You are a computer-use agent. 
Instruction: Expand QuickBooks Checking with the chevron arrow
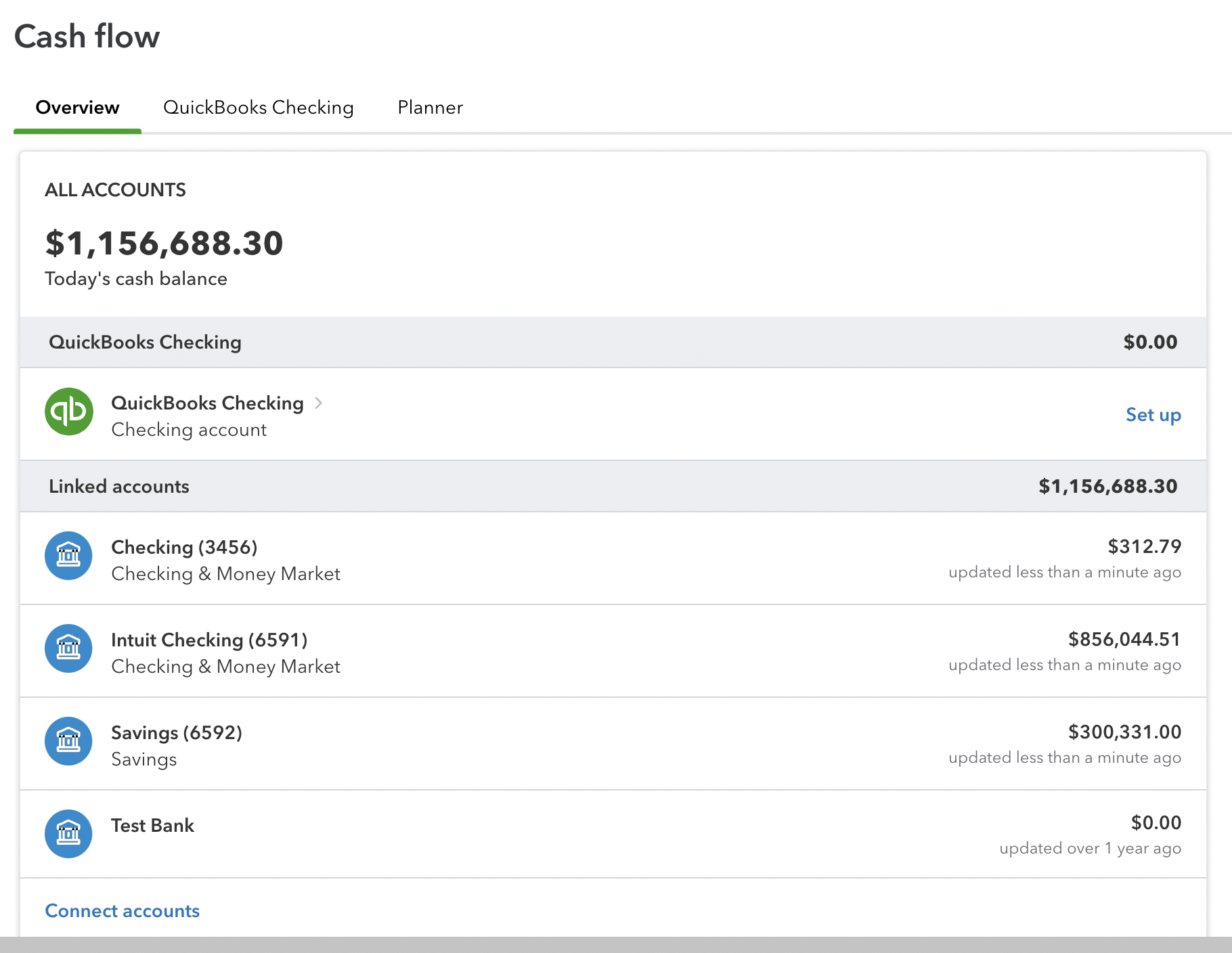point(318,403)
